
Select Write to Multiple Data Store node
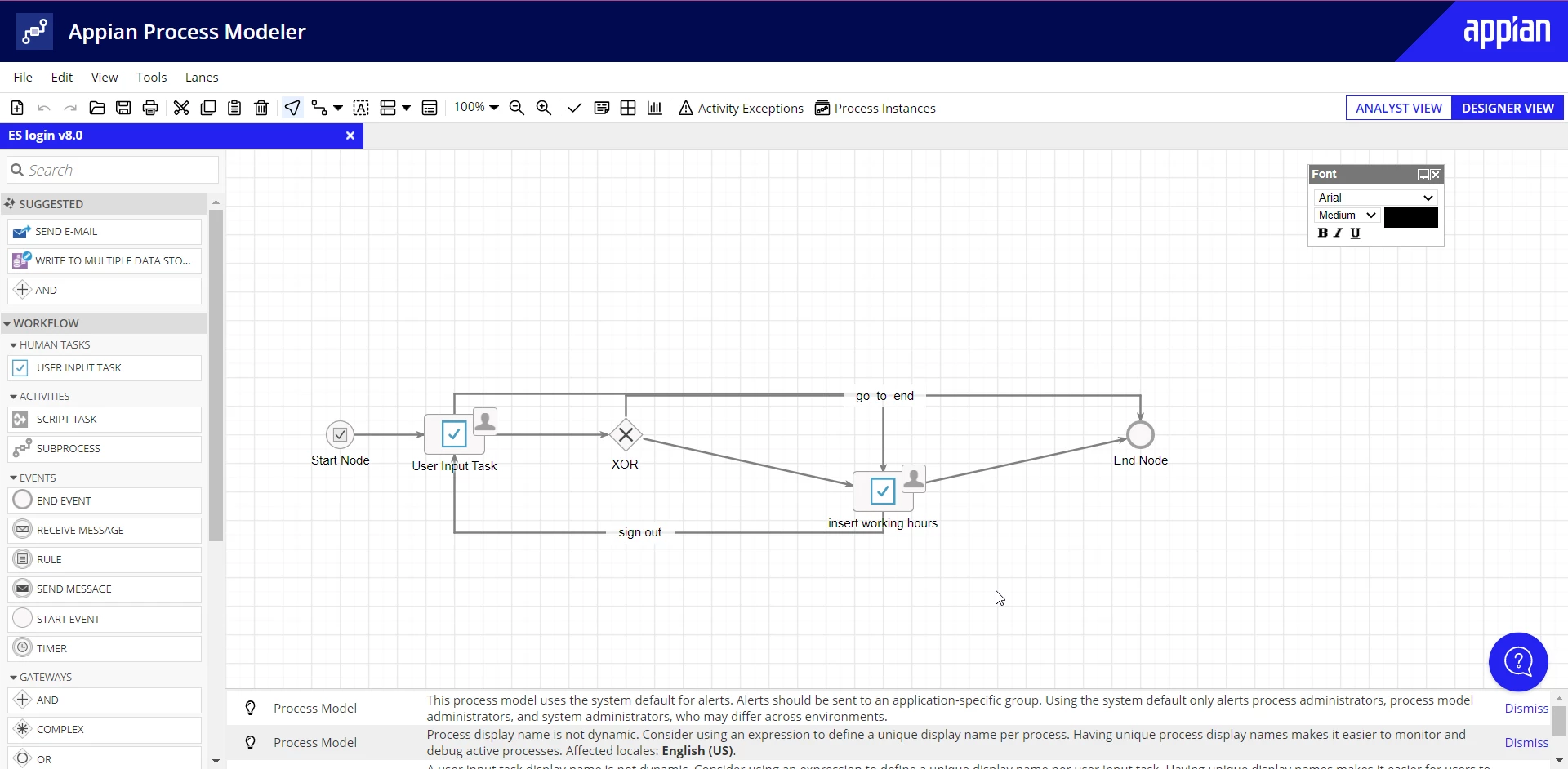(105, 261)
